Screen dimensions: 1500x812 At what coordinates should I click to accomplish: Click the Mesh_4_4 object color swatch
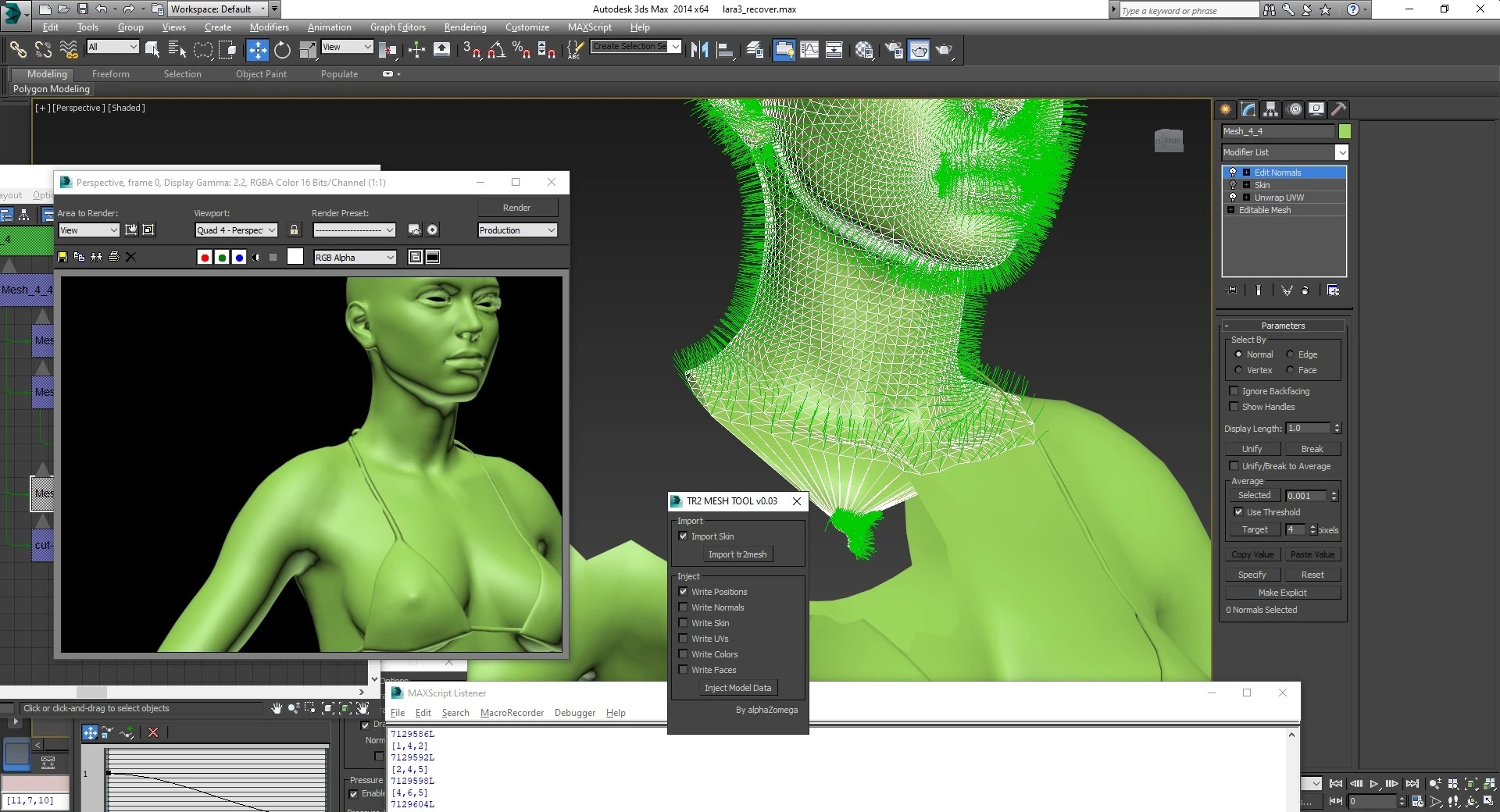(1345, 131)
